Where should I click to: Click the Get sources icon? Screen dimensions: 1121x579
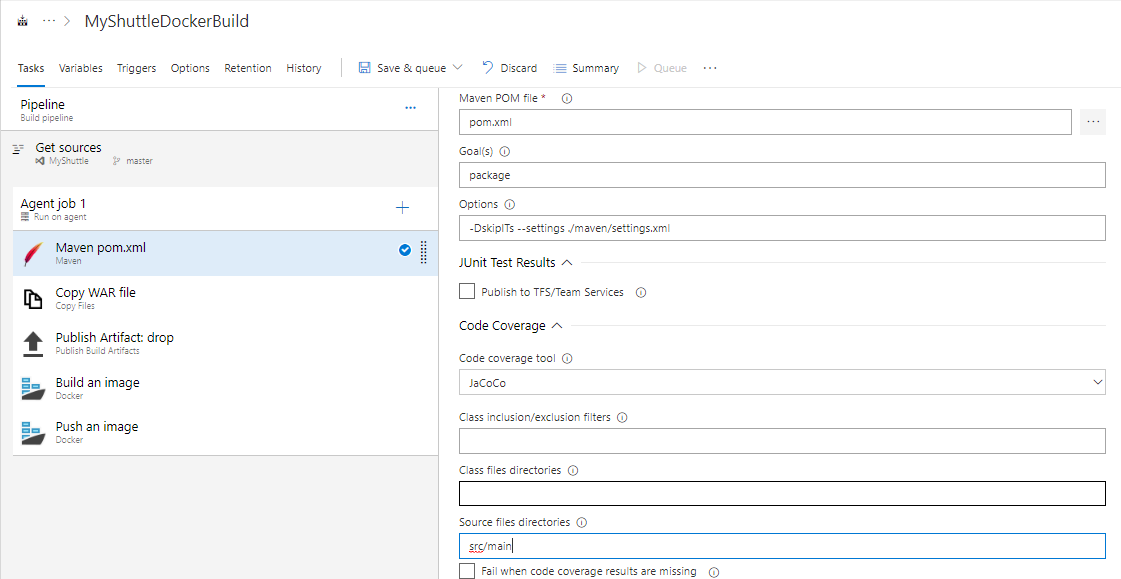coord(19,149)
